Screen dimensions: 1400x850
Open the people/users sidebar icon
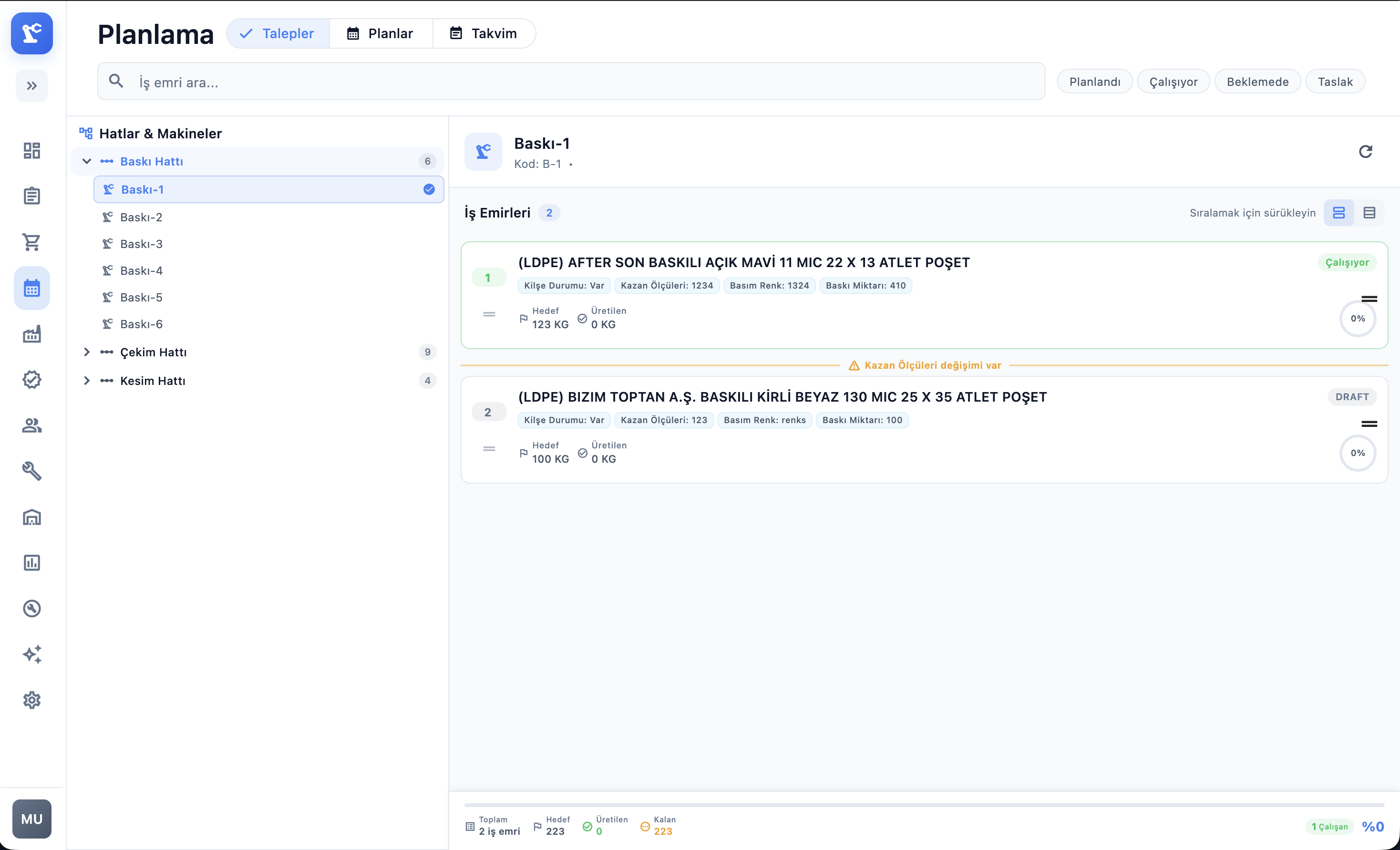[32, 425]
